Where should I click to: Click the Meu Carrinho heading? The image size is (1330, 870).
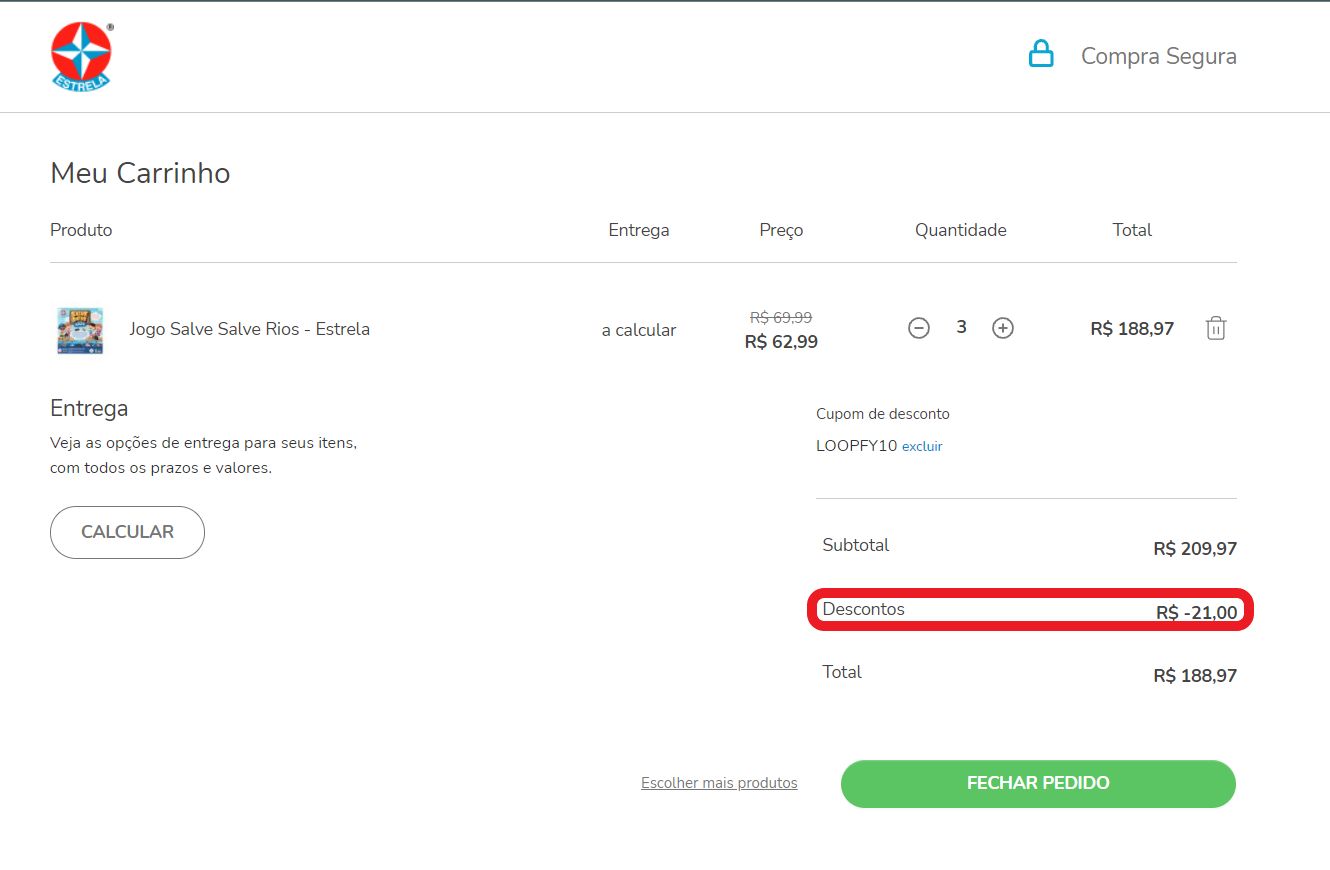(140, 173)
